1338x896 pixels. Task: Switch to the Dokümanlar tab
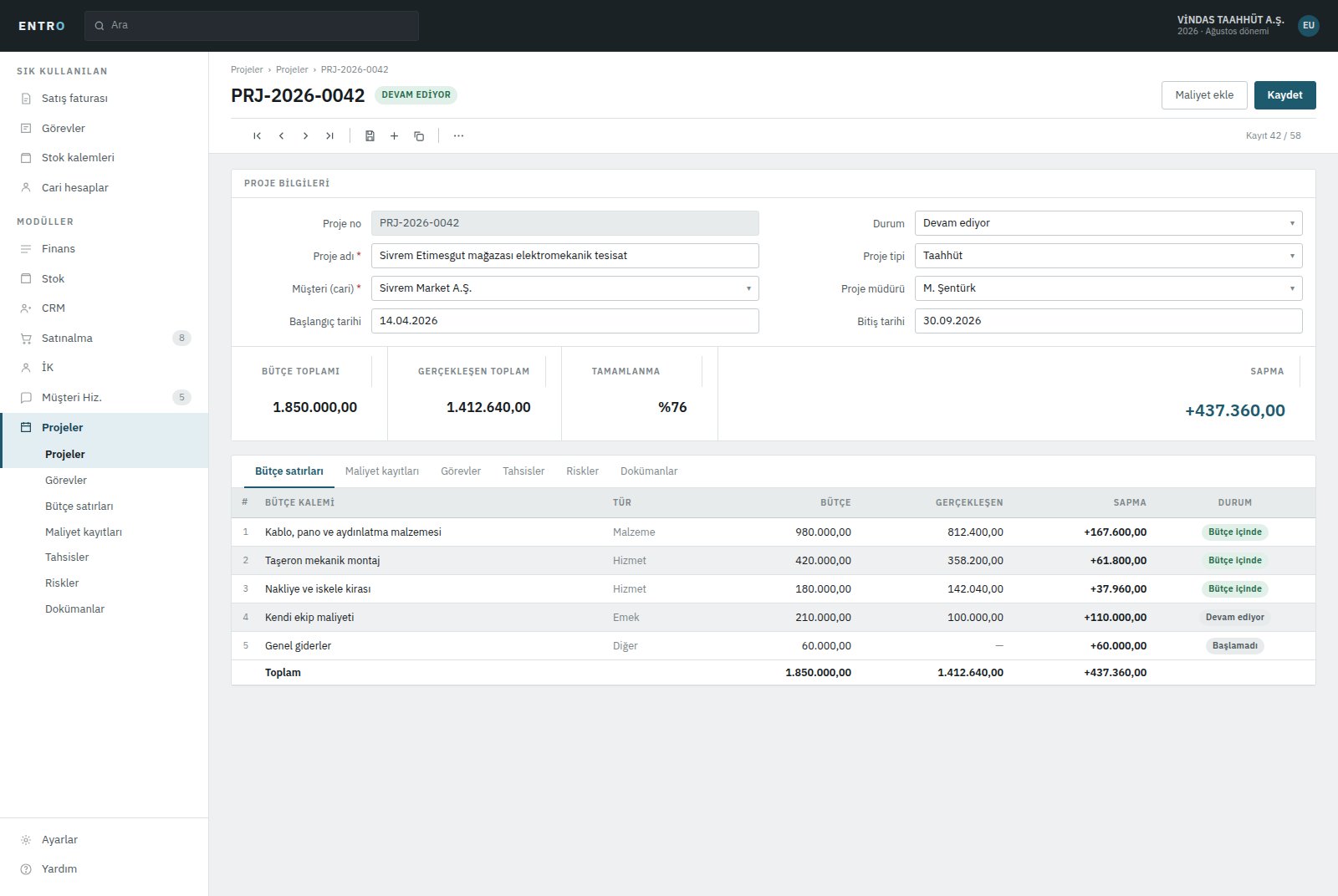649,471
